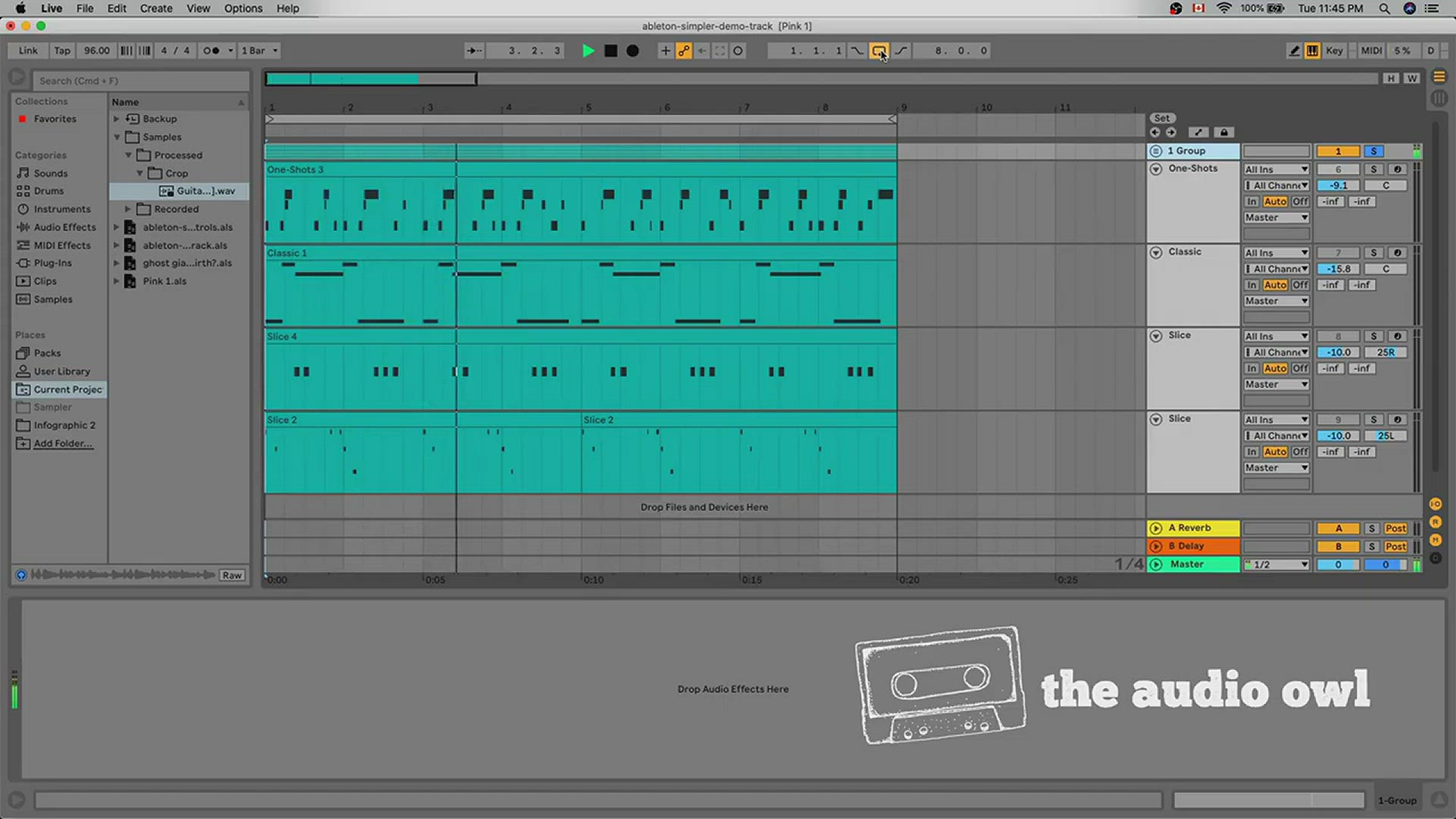The height and width of the screenshot is (819, 1456).
Task: Click the Tap tempo button
Action: click(62, 51)
